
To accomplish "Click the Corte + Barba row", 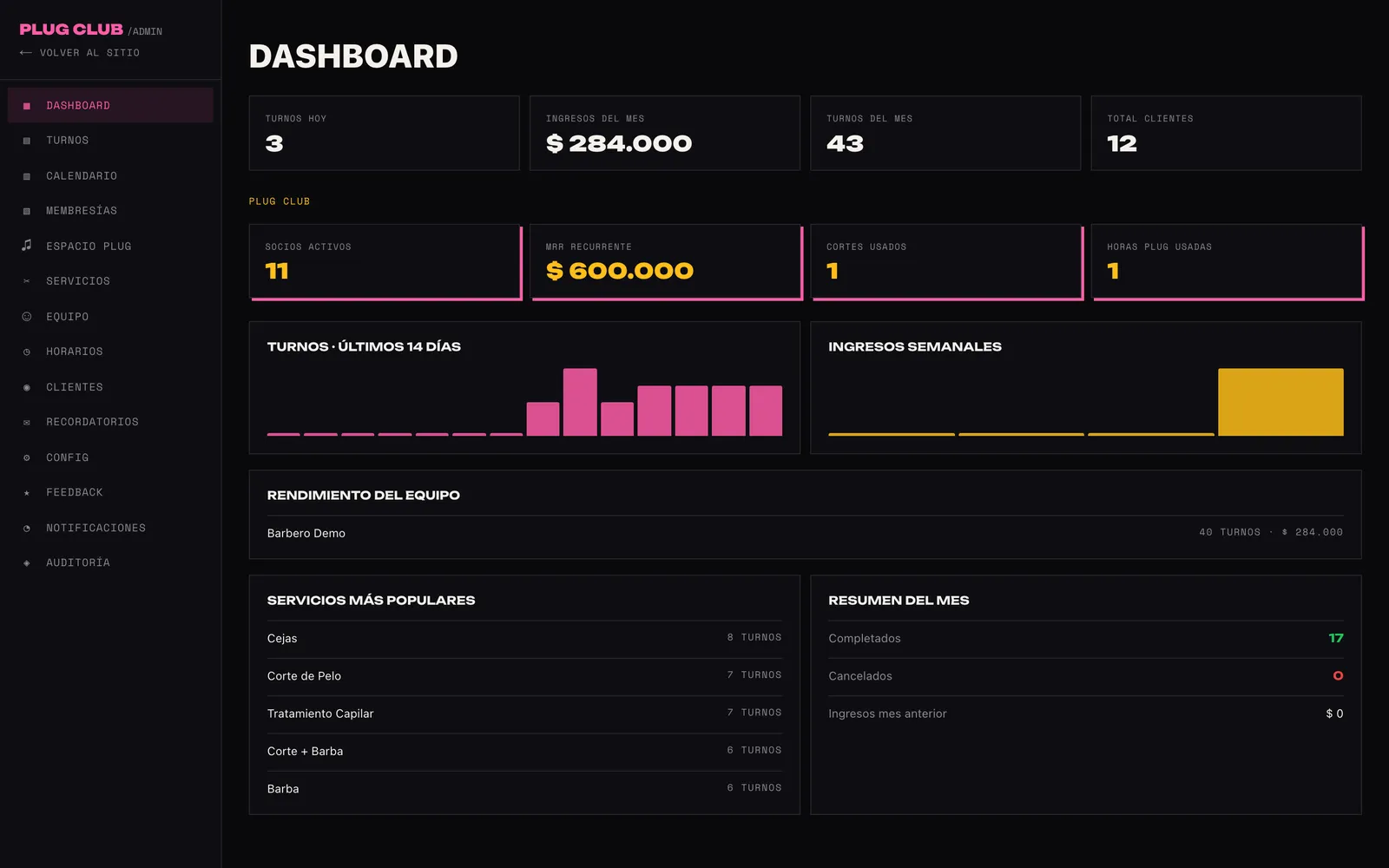I will [x=524, y=751].
